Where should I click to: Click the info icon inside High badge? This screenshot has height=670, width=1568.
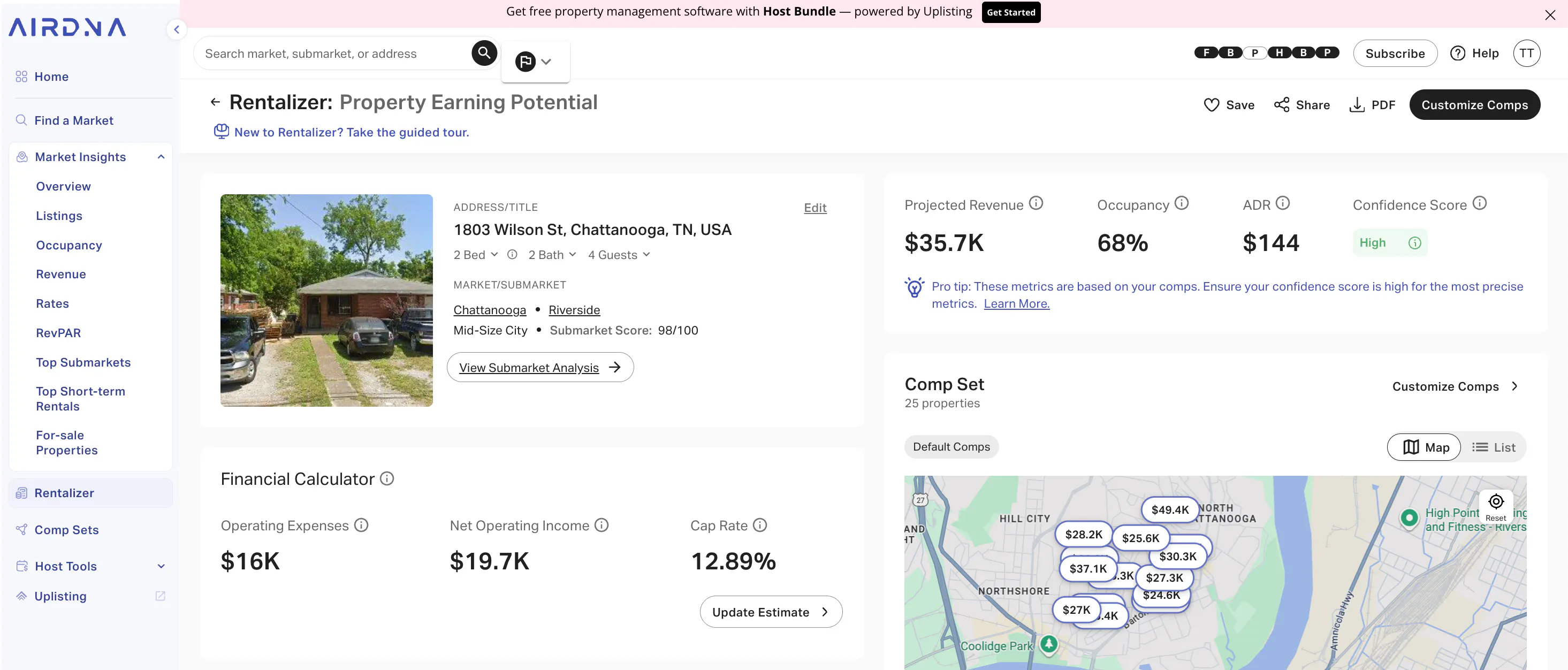coord(1414,243)
